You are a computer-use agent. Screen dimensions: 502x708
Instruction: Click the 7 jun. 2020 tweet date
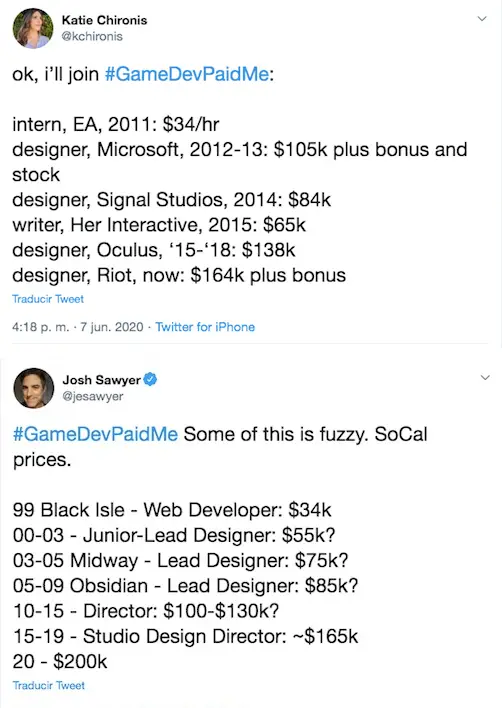tap(112, 327)
